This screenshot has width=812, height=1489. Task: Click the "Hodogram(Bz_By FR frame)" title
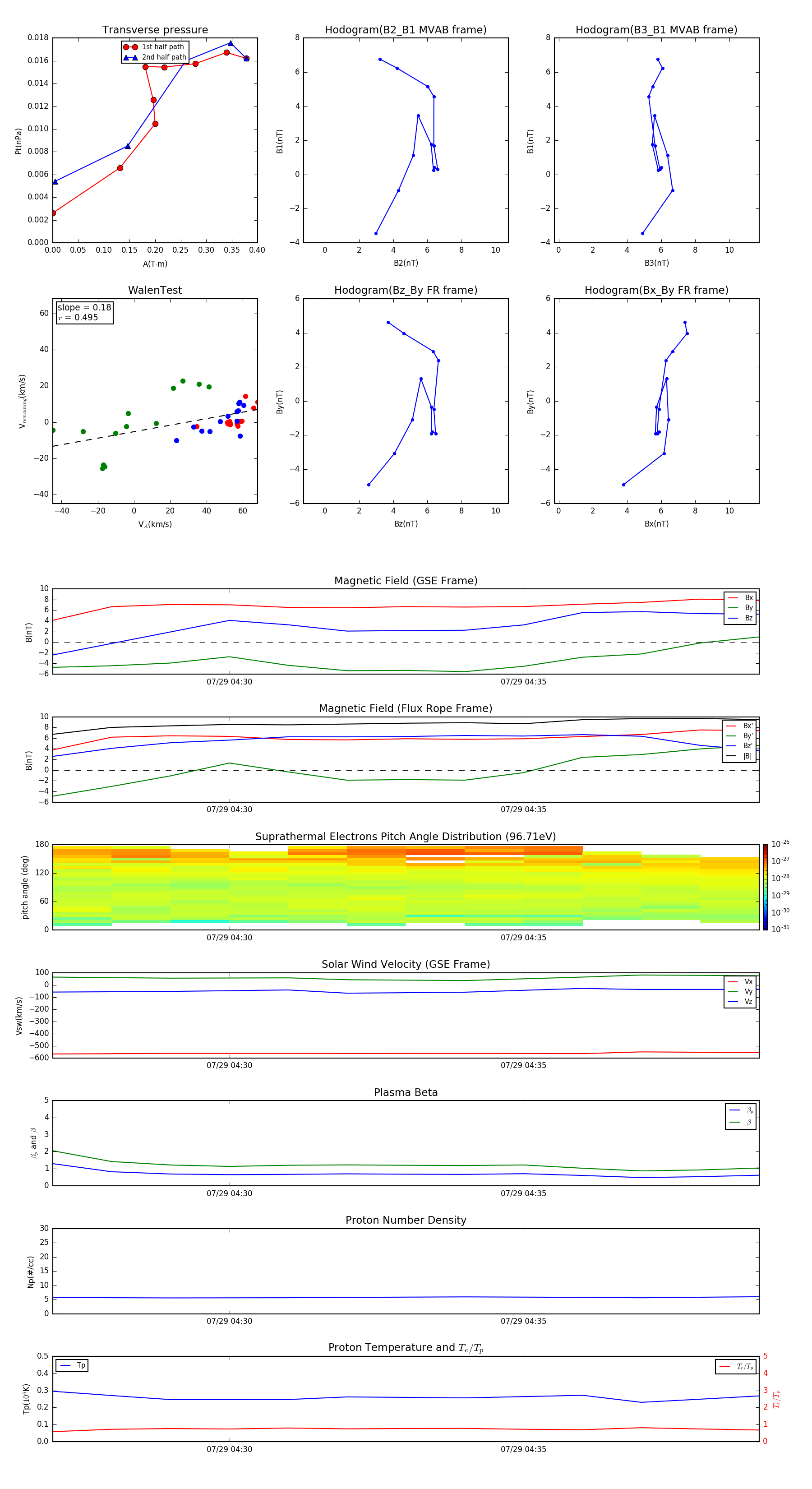tap(406, 290)
